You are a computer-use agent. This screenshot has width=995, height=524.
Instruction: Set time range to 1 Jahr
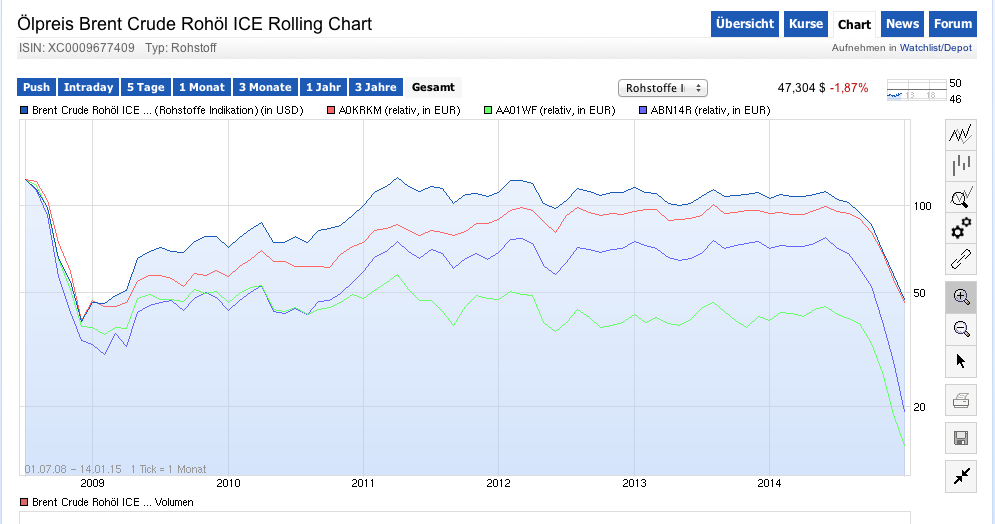tap(323, 87)
